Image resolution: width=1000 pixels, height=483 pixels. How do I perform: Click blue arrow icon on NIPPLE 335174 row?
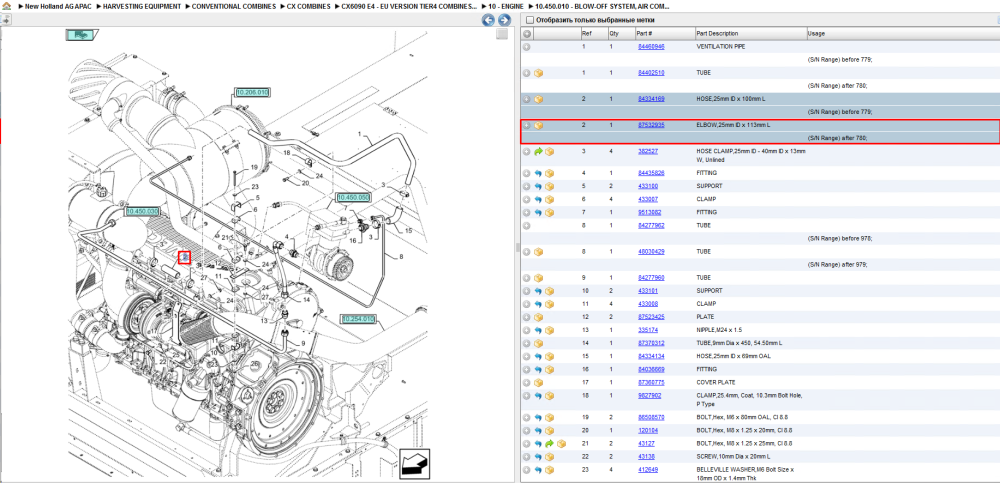click(538, 330)
